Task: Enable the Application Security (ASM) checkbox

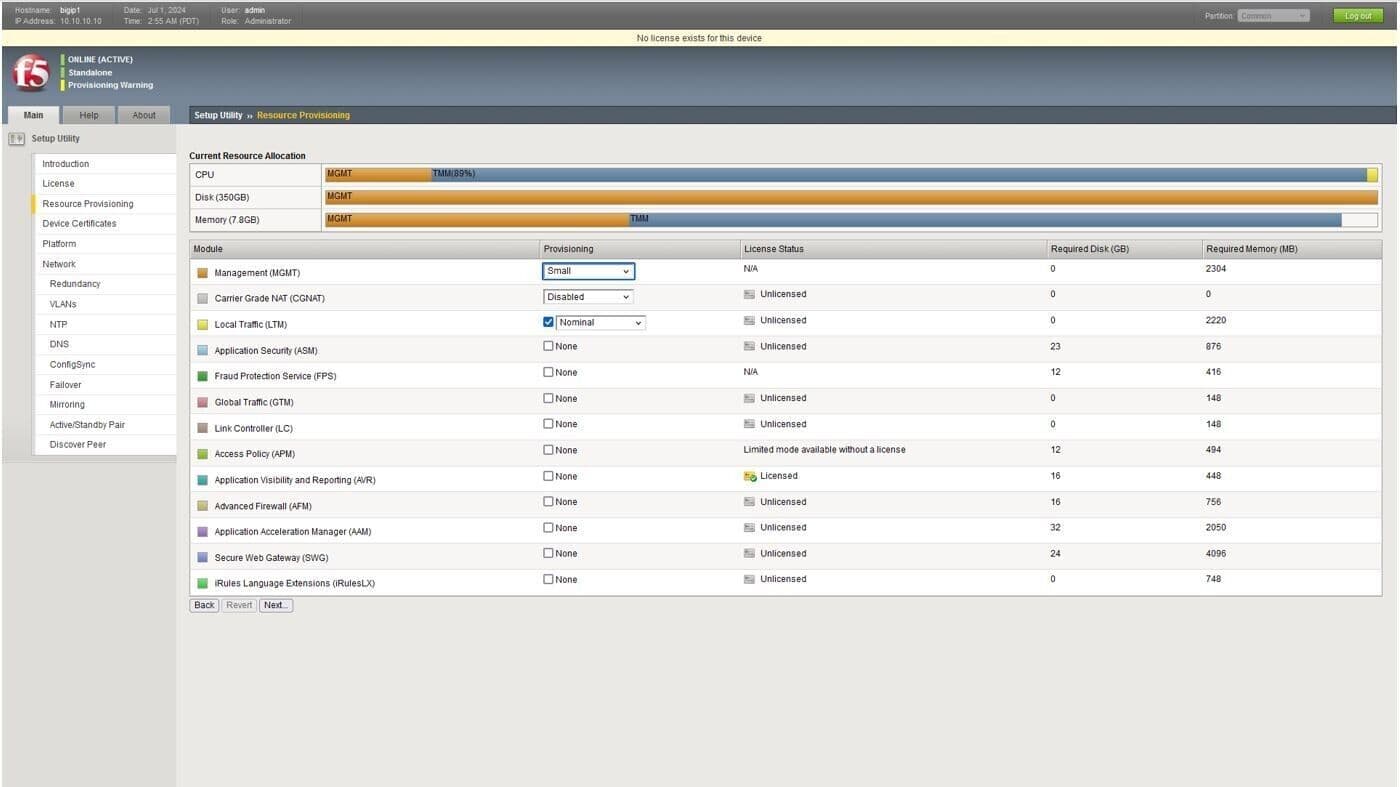Action: click(x=548, y=344)
